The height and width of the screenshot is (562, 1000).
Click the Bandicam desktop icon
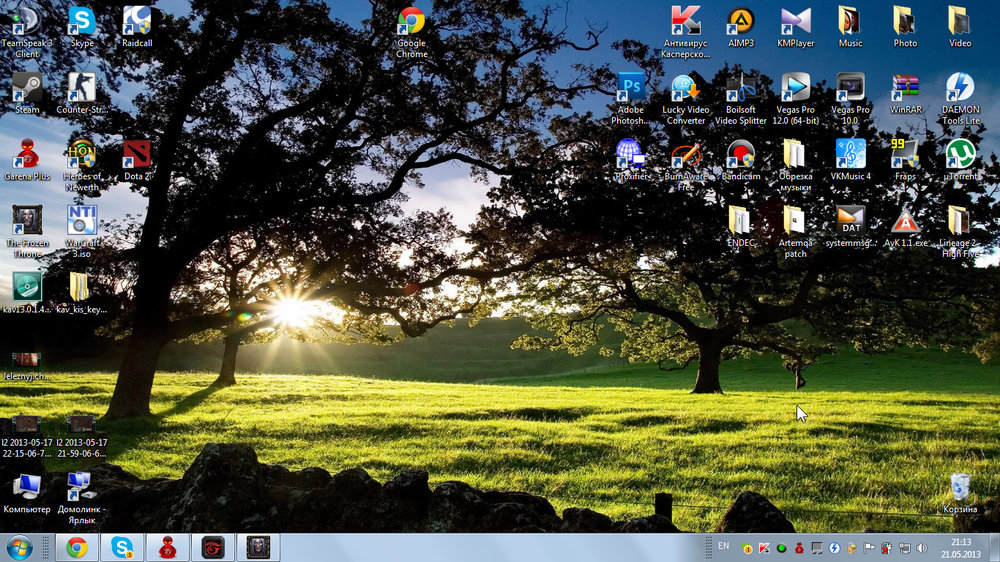(x=740, y=153)
